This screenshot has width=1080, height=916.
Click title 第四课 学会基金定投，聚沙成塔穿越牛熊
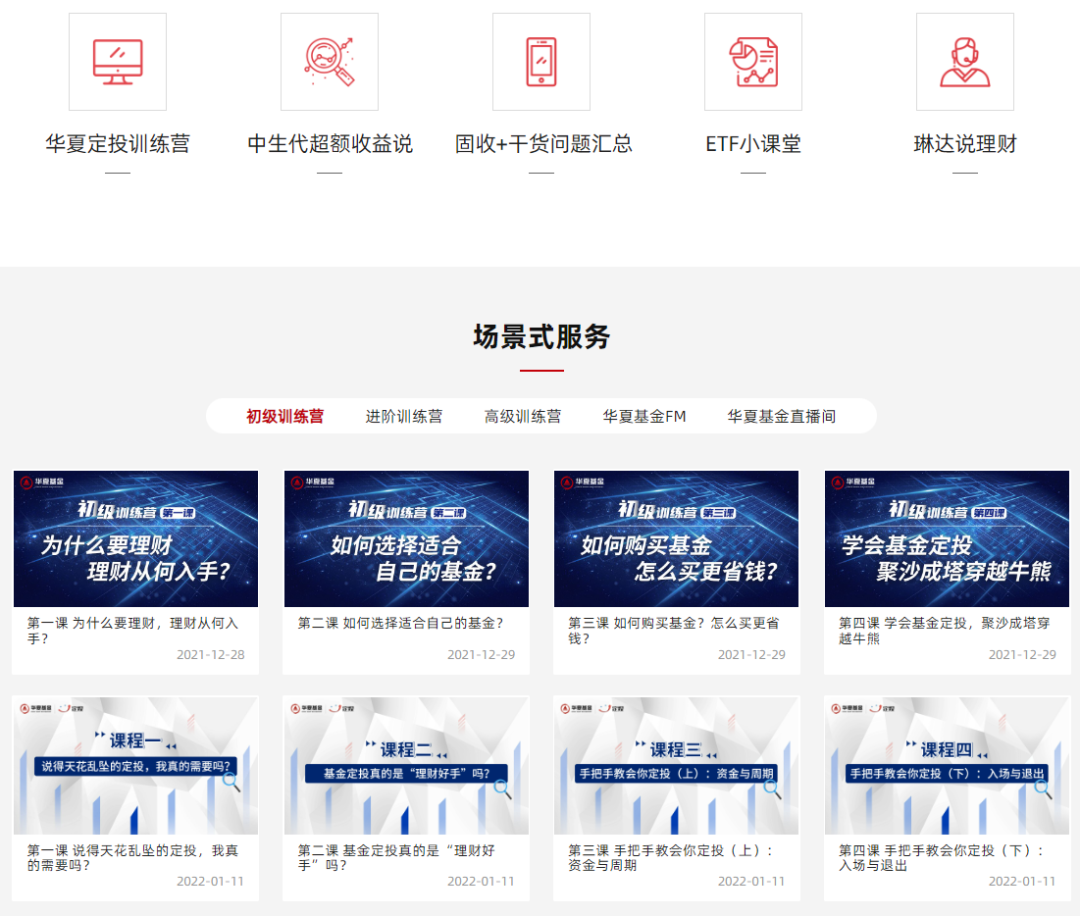(x=944, y=630)
